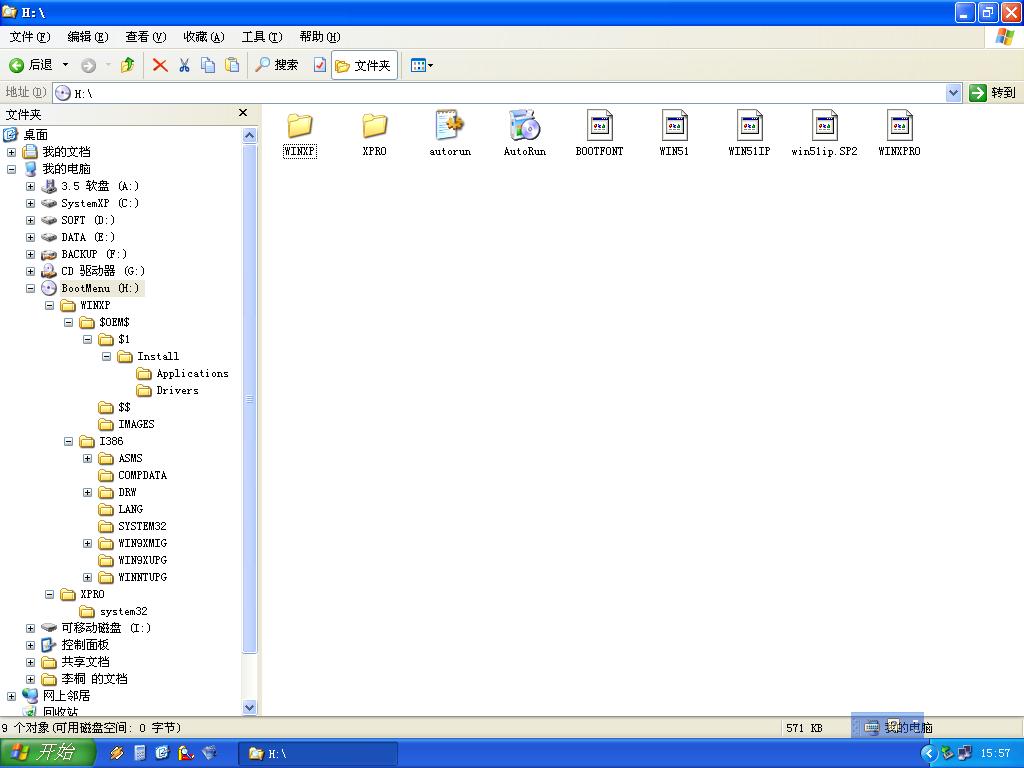Click the address bar field showing H:\

pos(499,93)
